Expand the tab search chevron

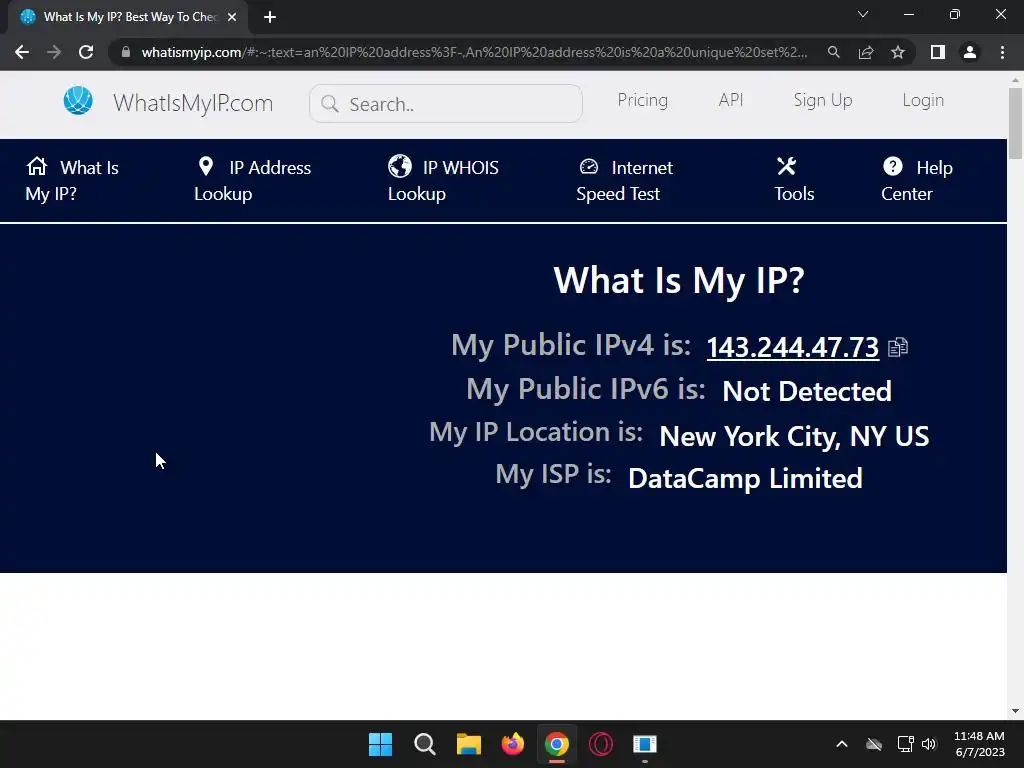point(863,14)
